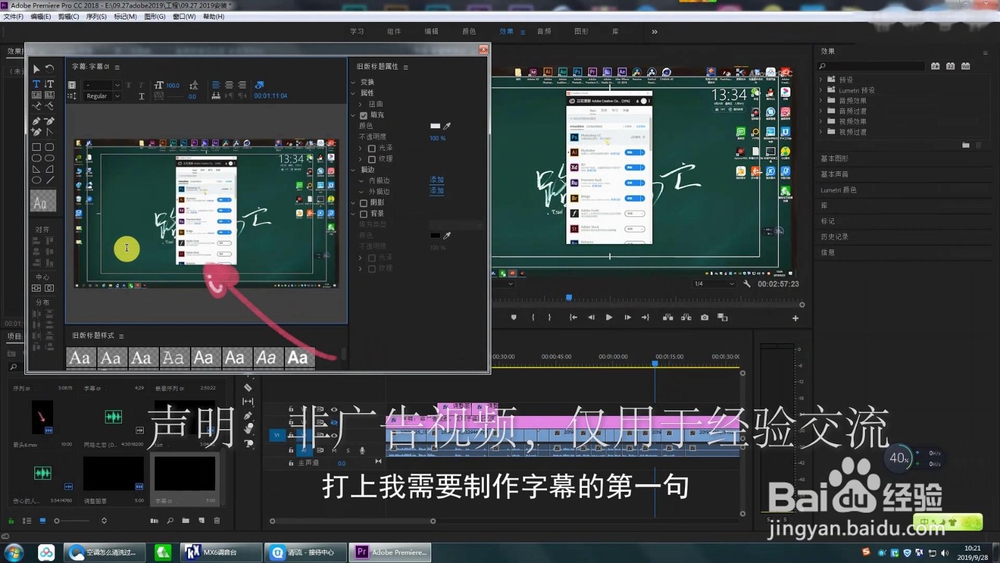Viewport: 1000px width, 563px height.
Task: Toggle the top video track lock
Action: (x=291, y=409)
